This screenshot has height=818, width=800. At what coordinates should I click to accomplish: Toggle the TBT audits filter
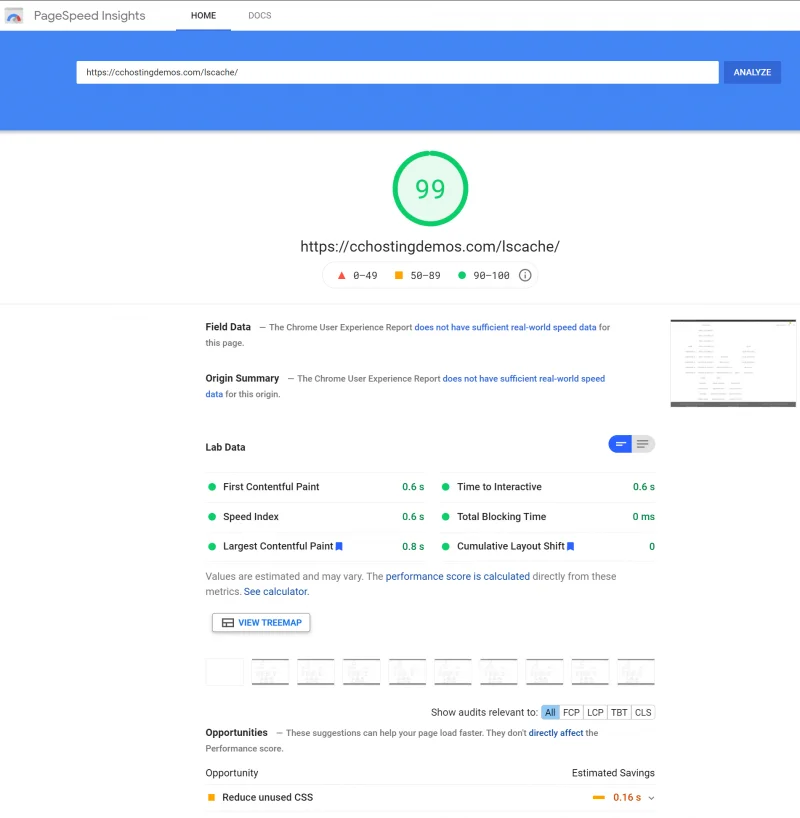(x=618, y=712)
